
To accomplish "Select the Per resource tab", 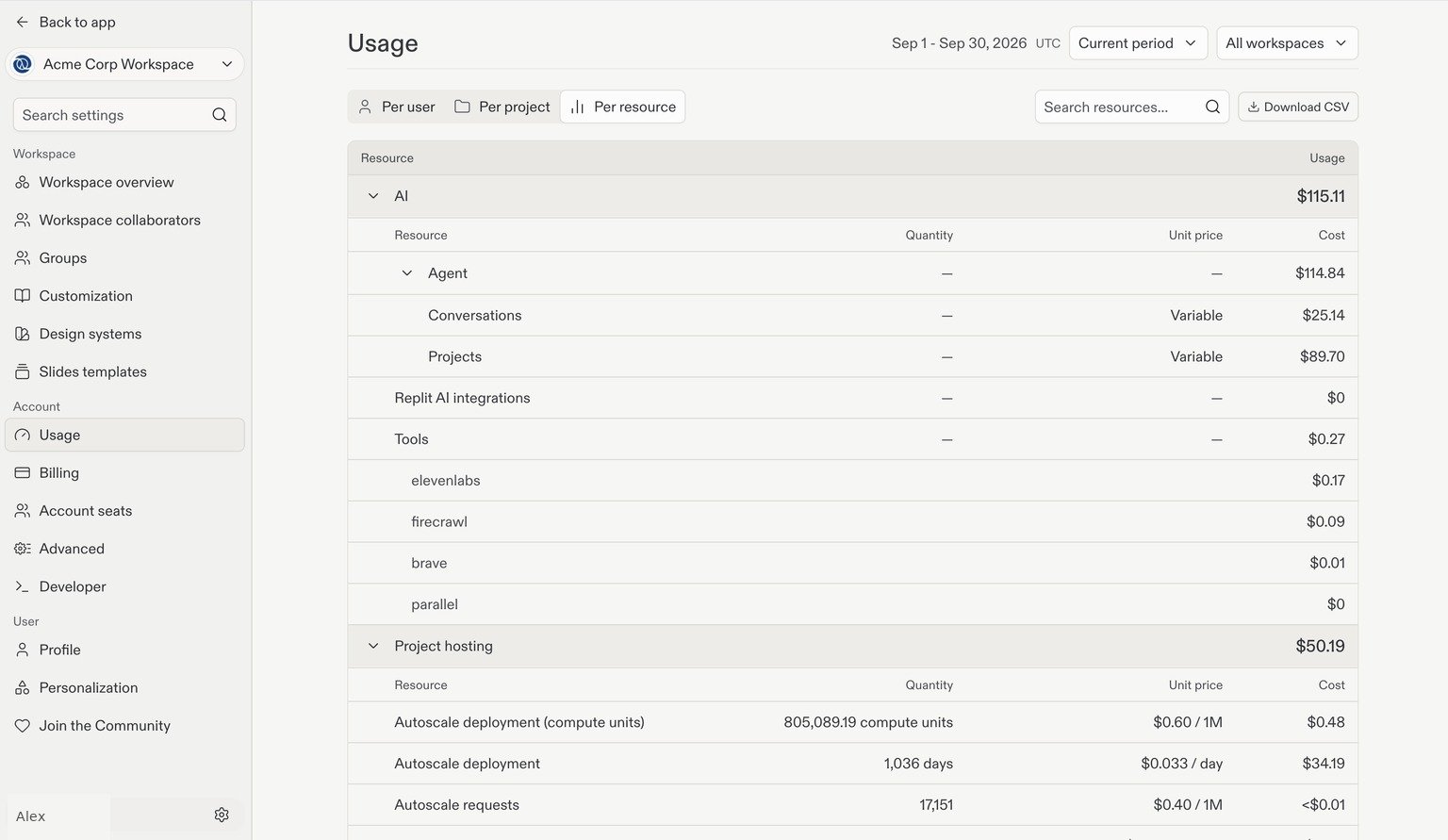I will 623,107.
